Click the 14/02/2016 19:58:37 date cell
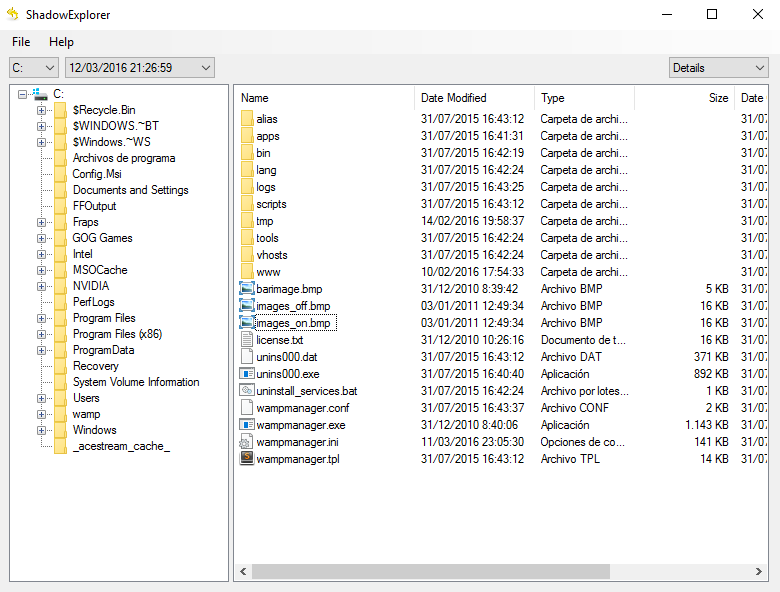 (x=472, y=221)
